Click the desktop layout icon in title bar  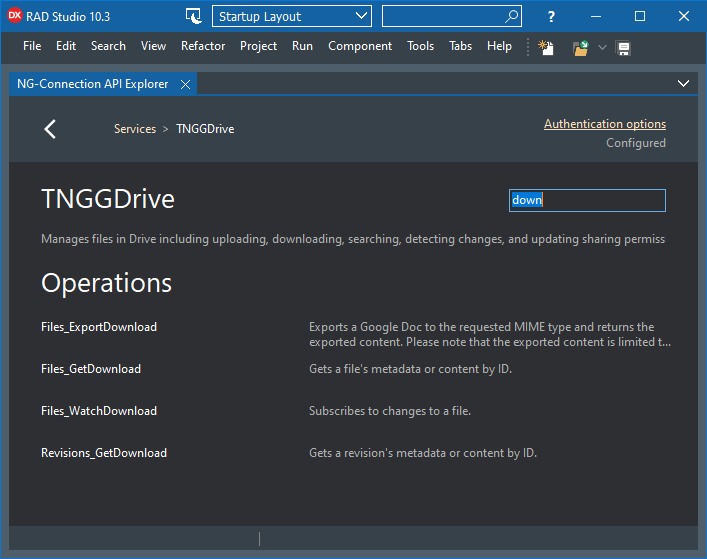tap(194, 16)
